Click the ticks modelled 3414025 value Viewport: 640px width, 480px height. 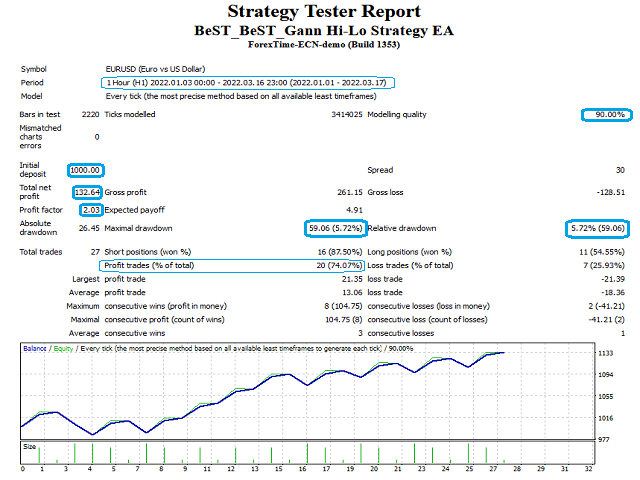347,115
